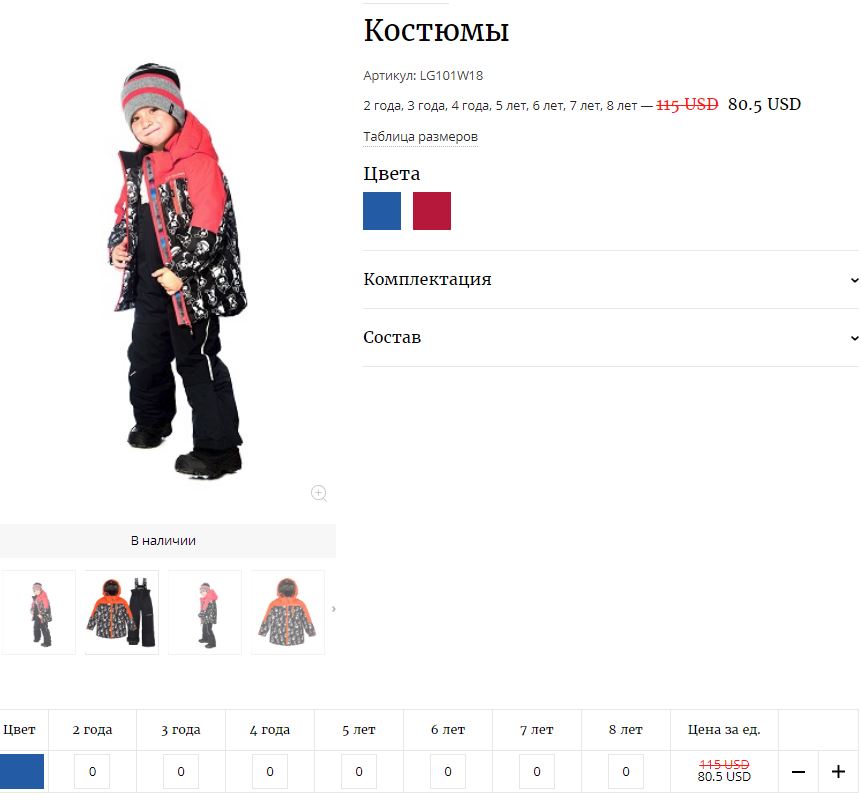Click the plus icon to increase quantity
This screenshot has width=861, height=804.
tap(838, 772)
